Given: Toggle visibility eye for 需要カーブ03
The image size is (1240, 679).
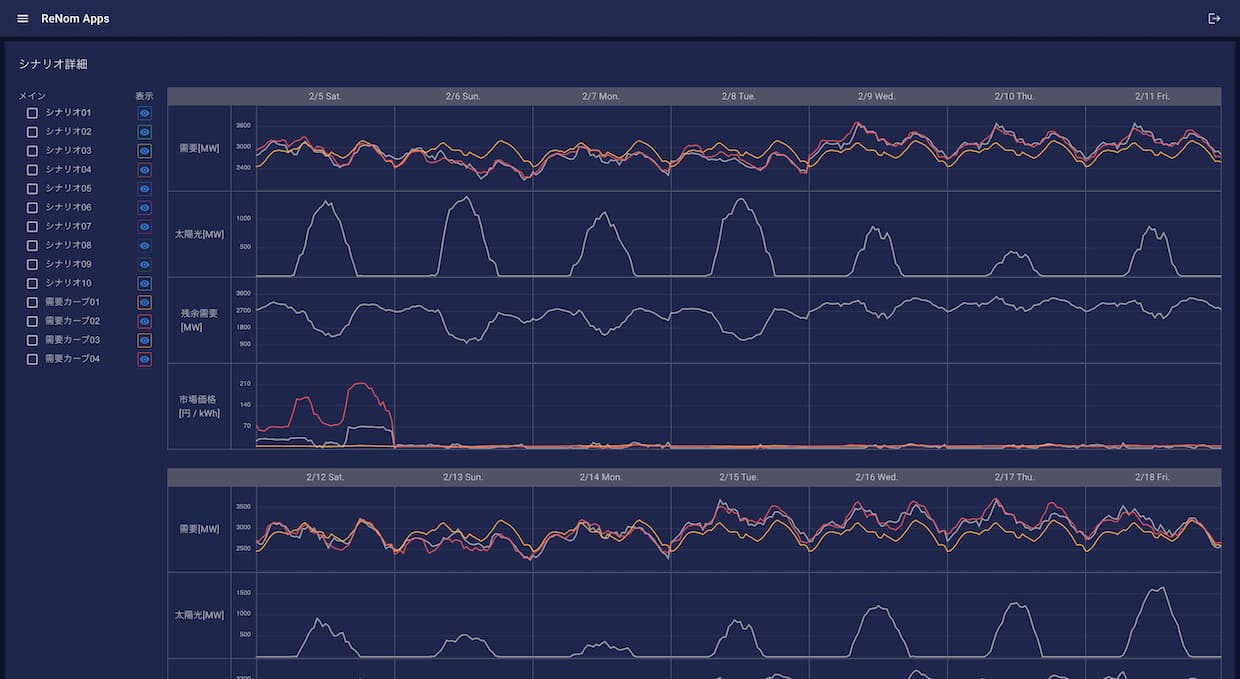Looking at the screenshot, I should coord(144,340).
